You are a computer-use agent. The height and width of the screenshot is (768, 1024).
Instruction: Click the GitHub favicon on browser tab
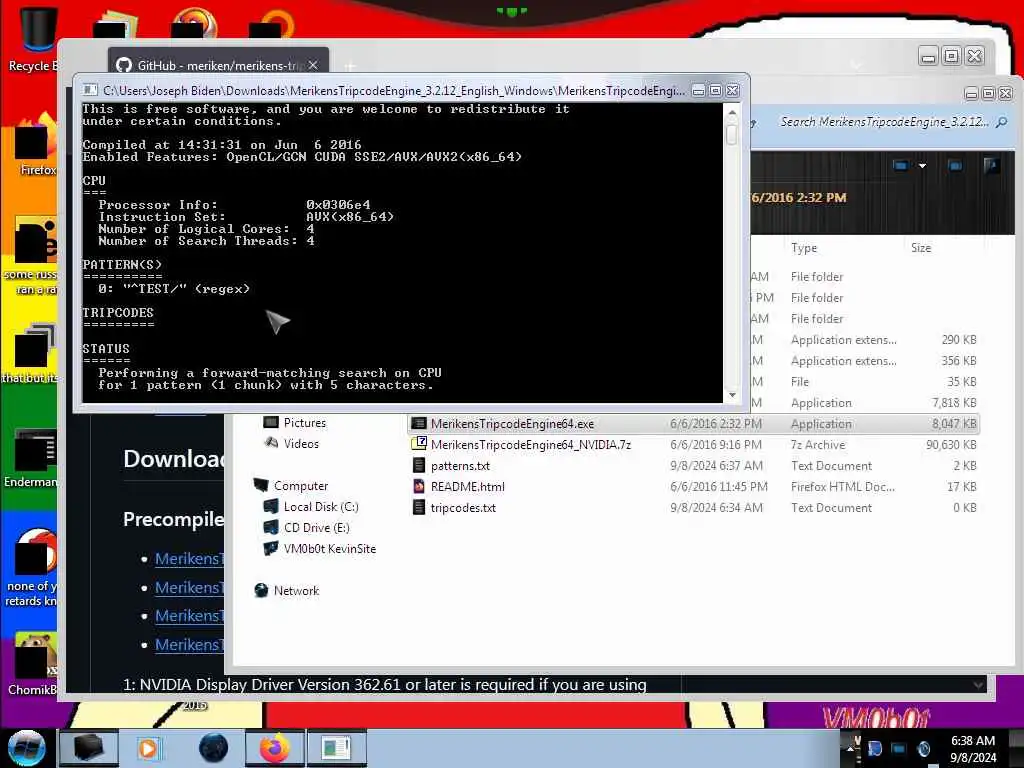(124, 65)
